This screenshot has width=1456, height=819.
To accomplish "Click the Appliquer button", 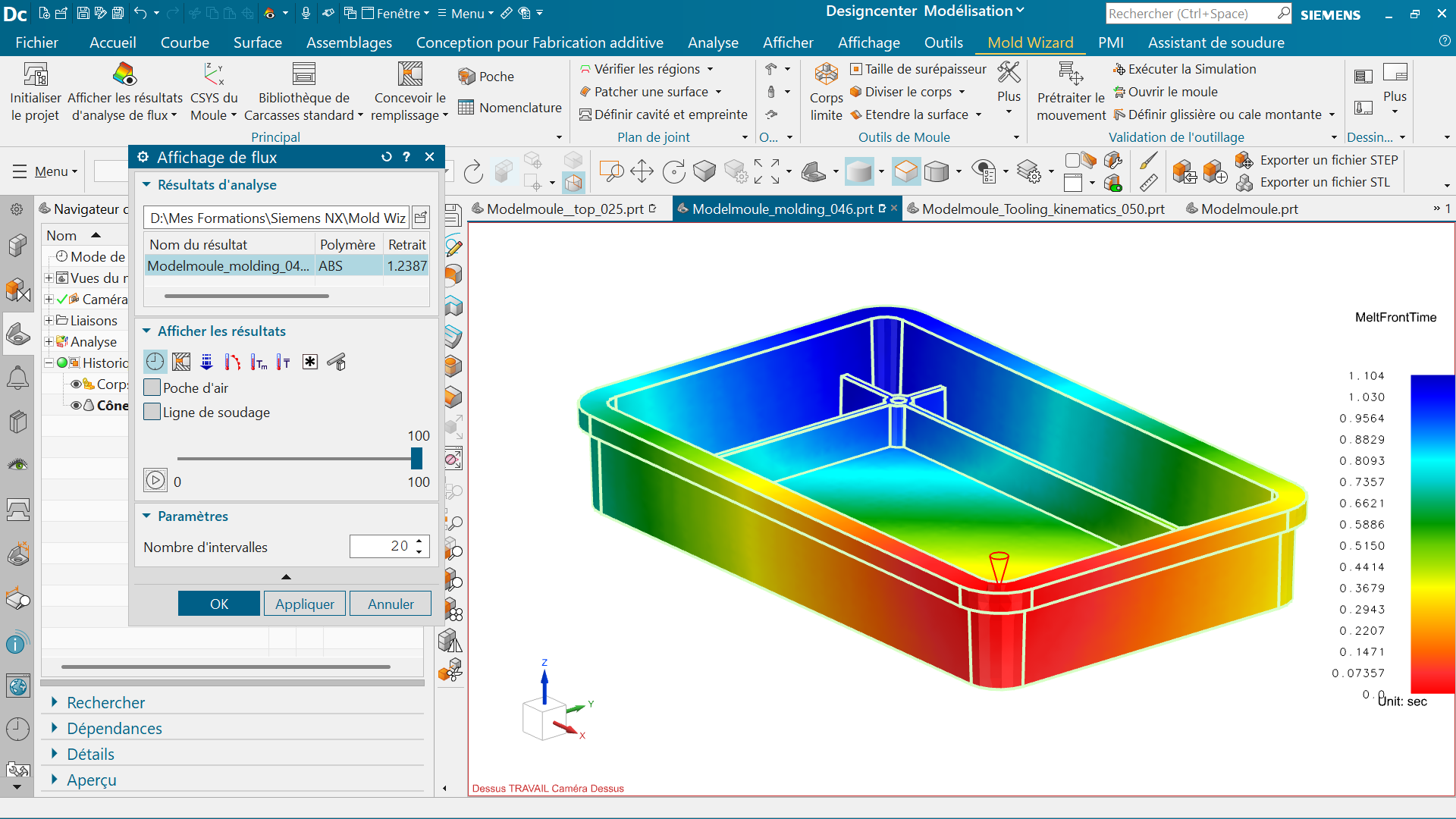I will pyautogui.click(x=305, y=604).
